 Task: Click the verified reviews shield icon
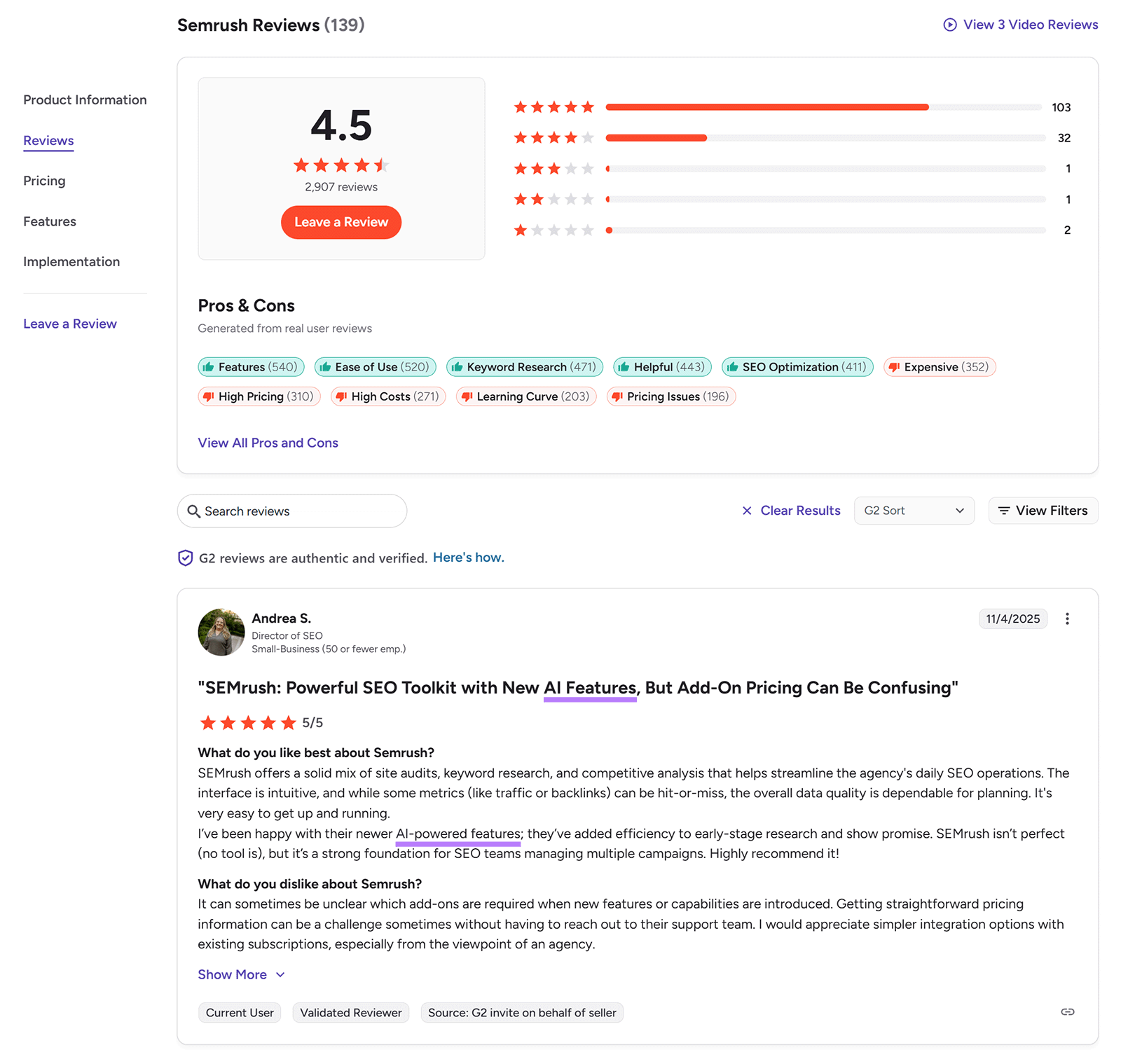click(185, 558)
